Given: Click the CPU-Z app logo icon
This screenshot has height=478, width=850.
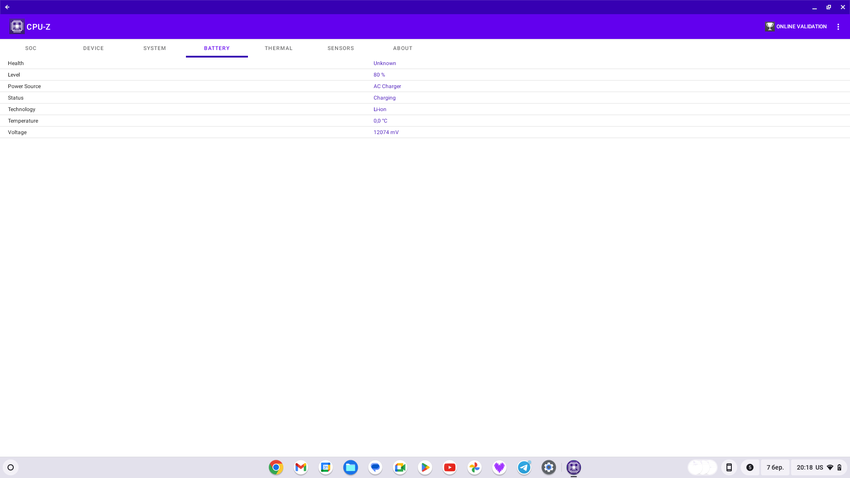Looking at the screenshot, I should click(x=17, y=27).
